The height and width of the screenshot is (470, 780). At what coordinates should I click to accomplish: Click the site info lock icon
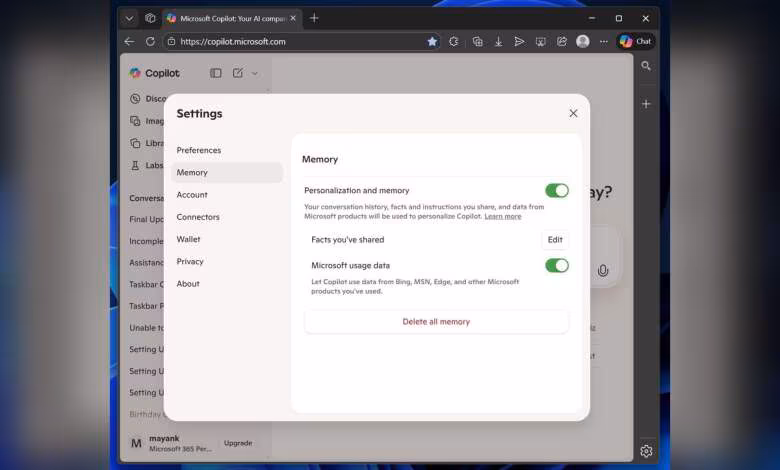(x=171, y=42)
